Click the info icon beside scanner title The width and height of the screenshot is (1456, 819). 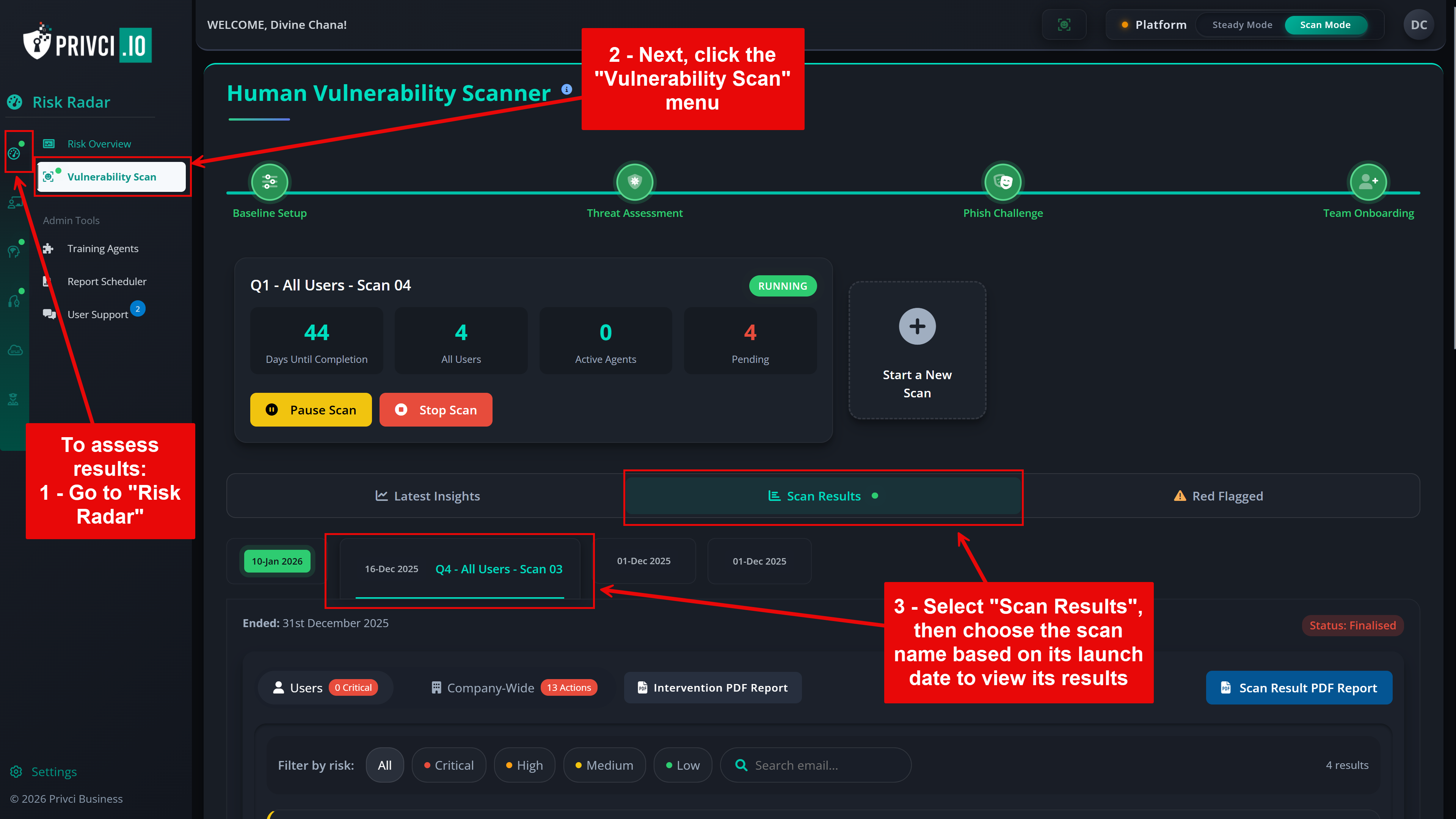tap(567, 89)
